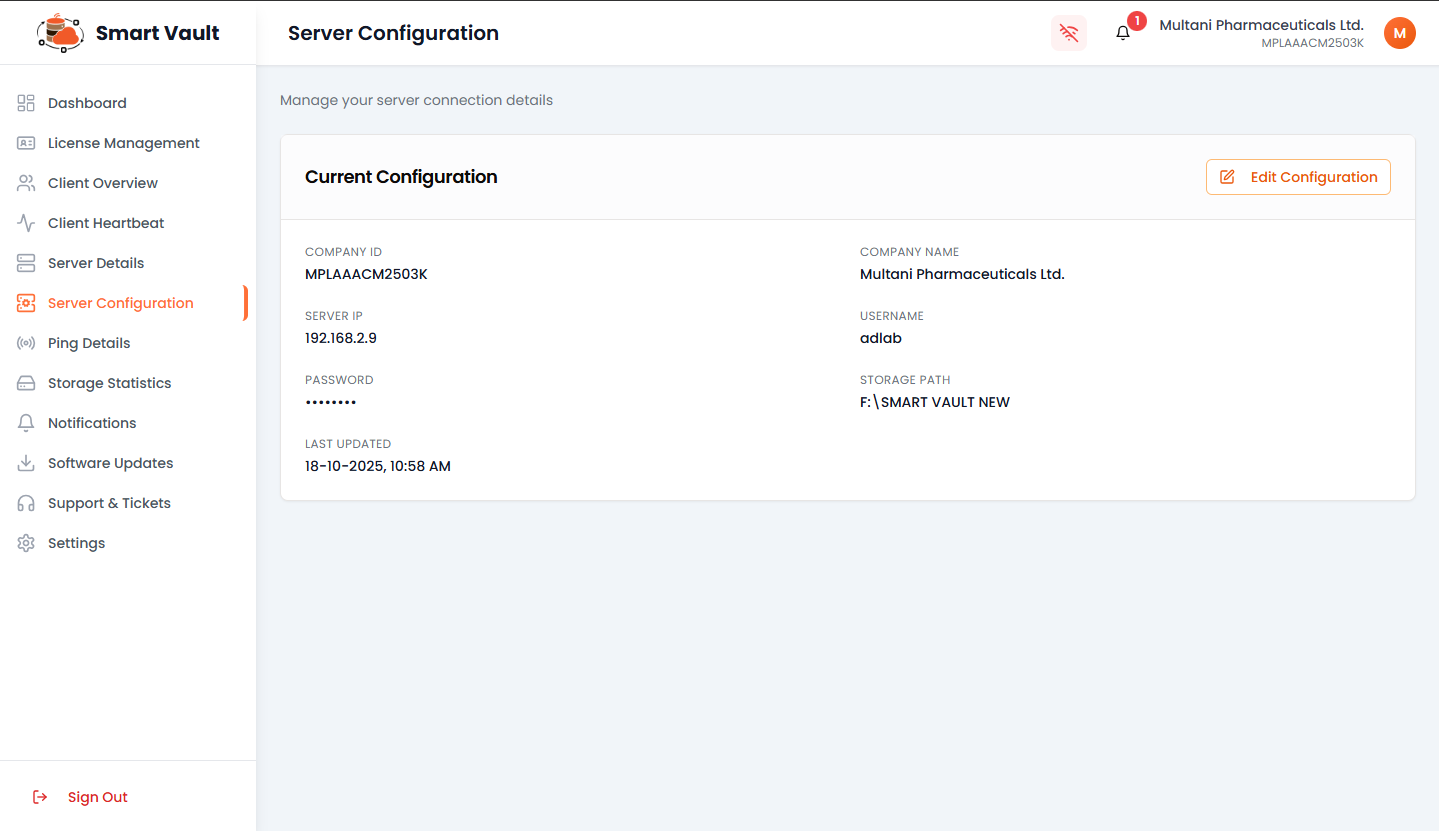Click the Smart Vault logo icon
Screen dimensions: 1439x831
59,32
